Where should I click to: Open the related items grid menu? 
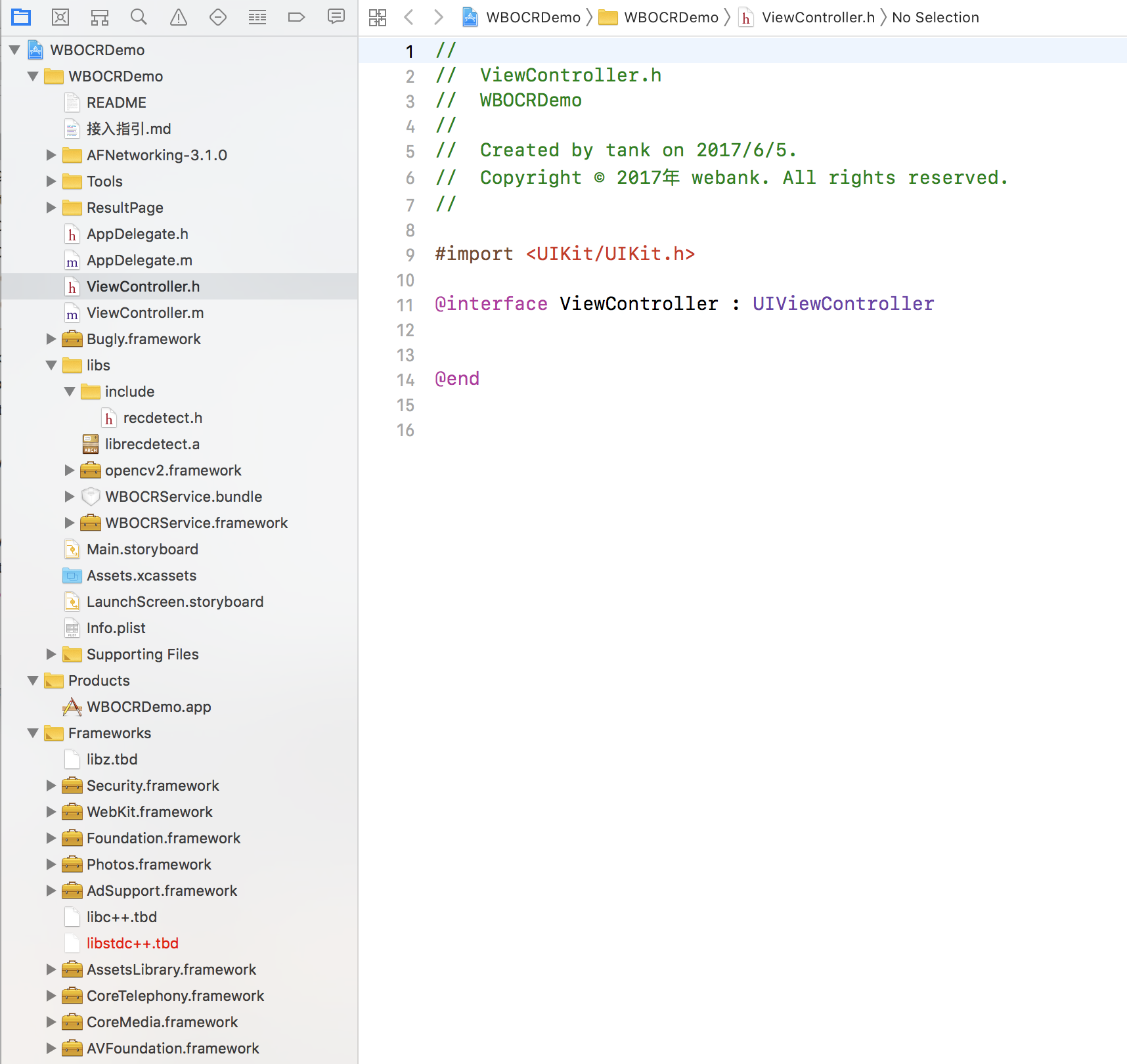coord(378,18)
